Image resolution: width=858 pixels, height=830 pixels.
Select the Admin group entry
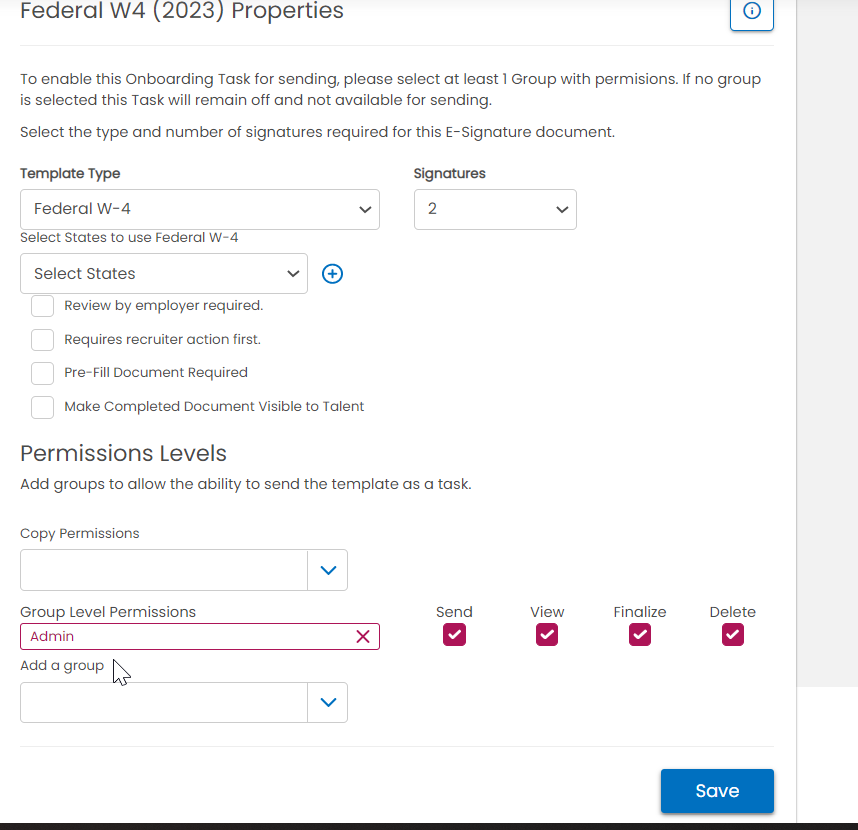click(180, 637)
